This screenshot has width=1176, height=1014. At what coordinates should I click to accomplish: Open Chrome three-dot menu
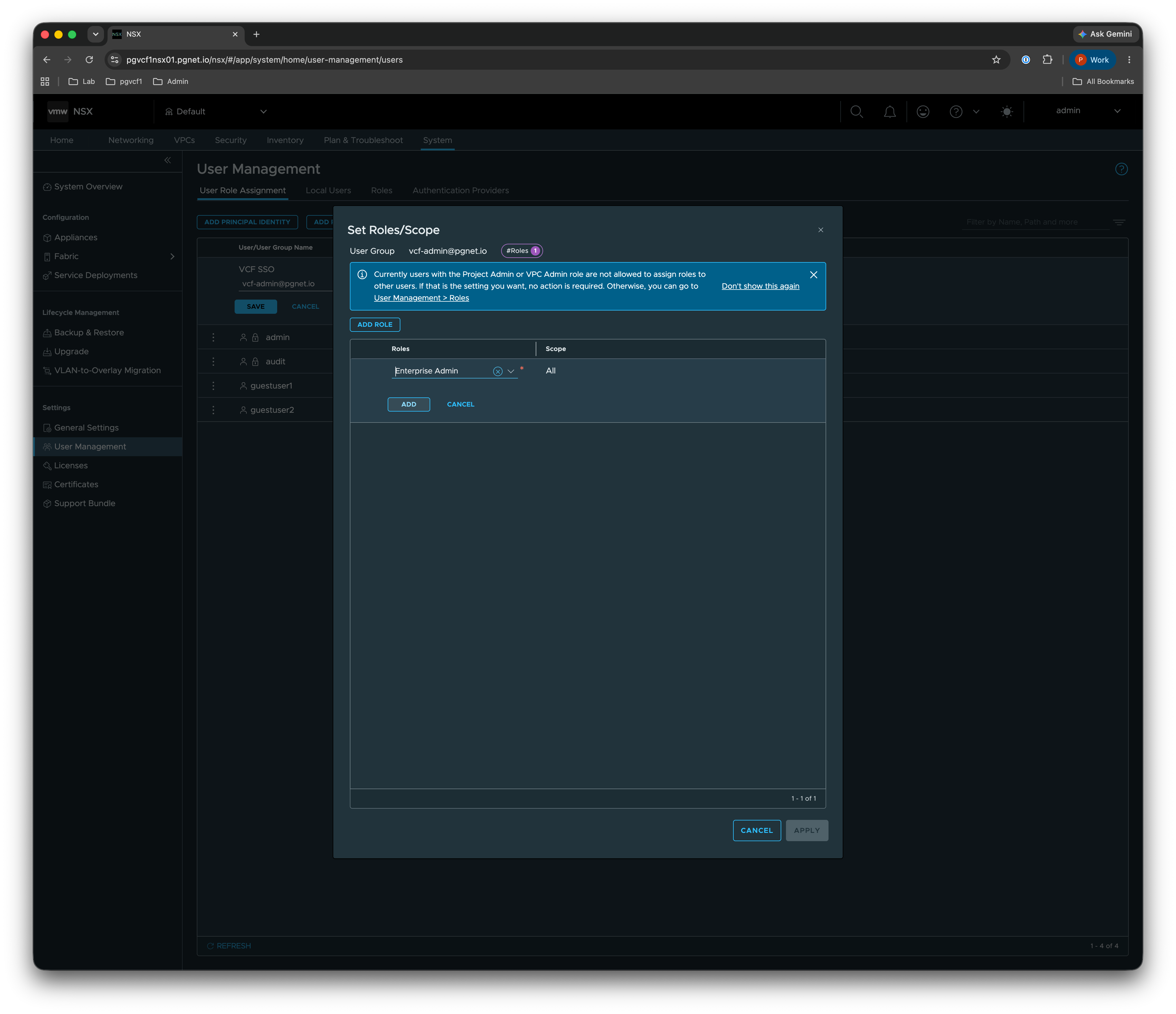(x=1129, y=60)
